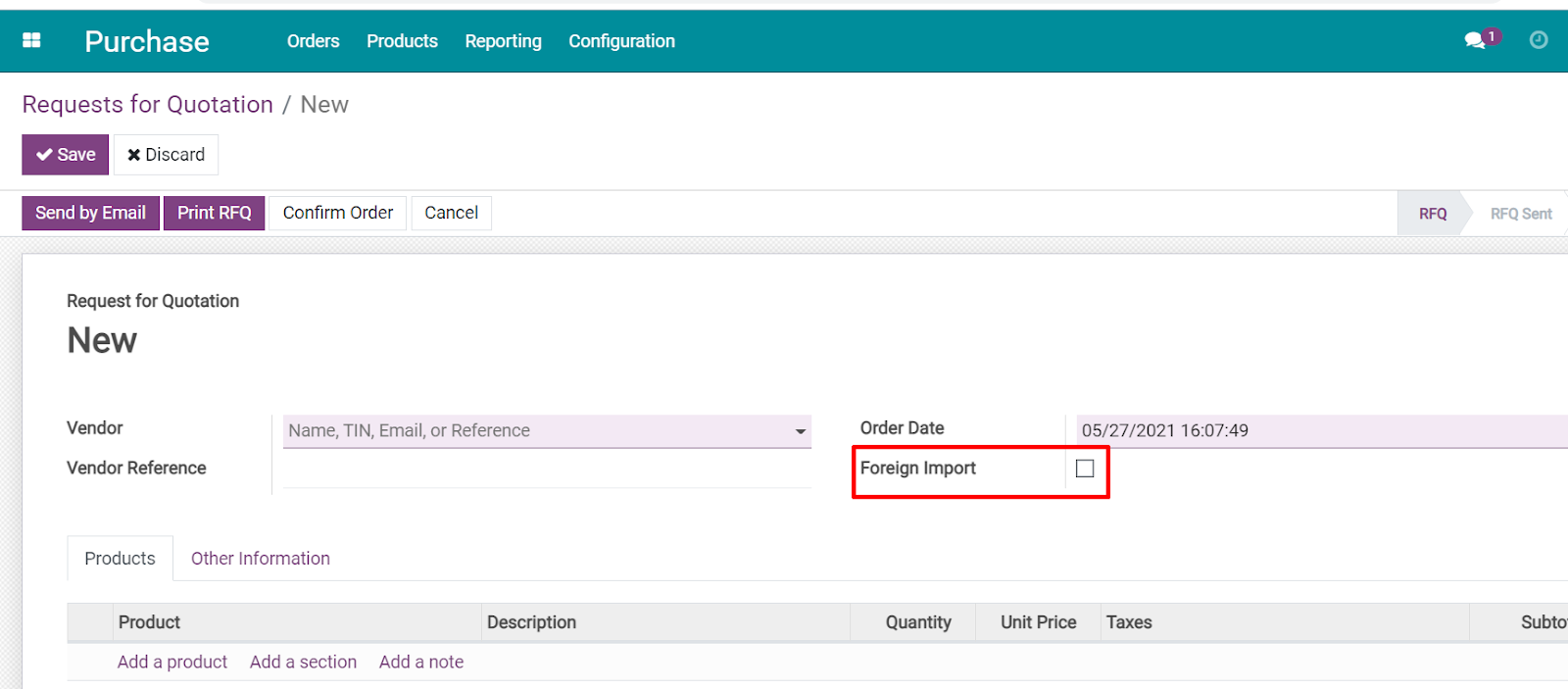This screenshot has height=689, width=1568.
Task: Enable the Foreign Import checkbox
Action: click(x=1085, y=468)
